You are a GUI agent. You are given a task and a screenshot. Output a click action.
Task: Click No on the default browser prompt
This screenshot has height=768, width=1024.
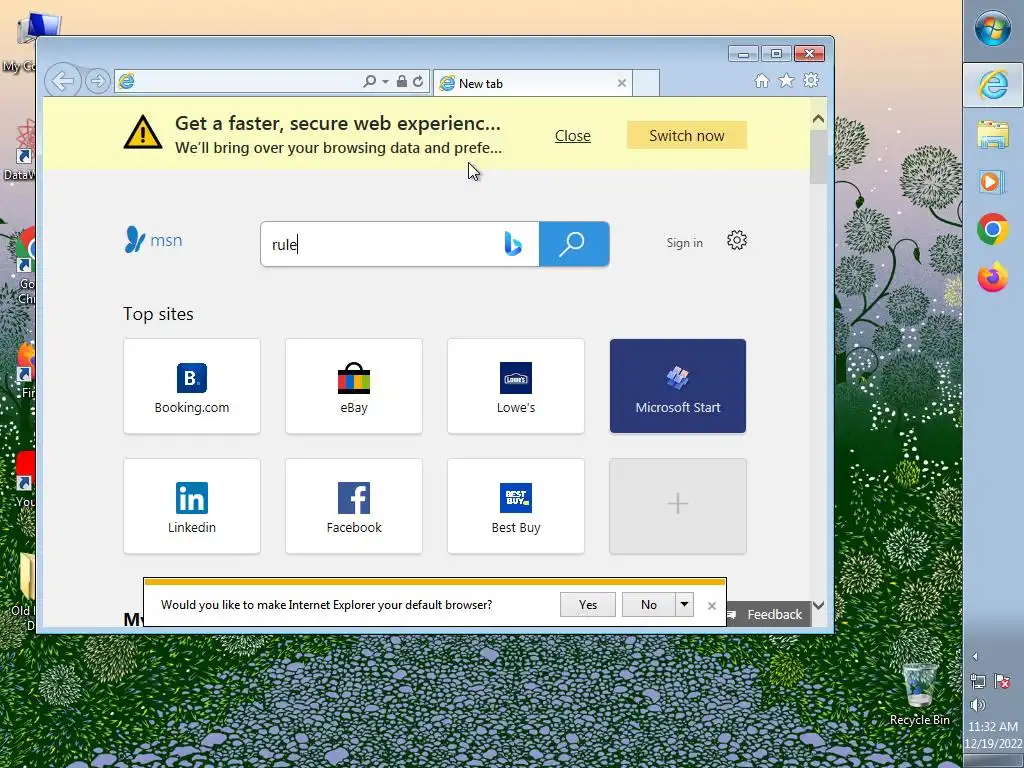click(648, 605)
